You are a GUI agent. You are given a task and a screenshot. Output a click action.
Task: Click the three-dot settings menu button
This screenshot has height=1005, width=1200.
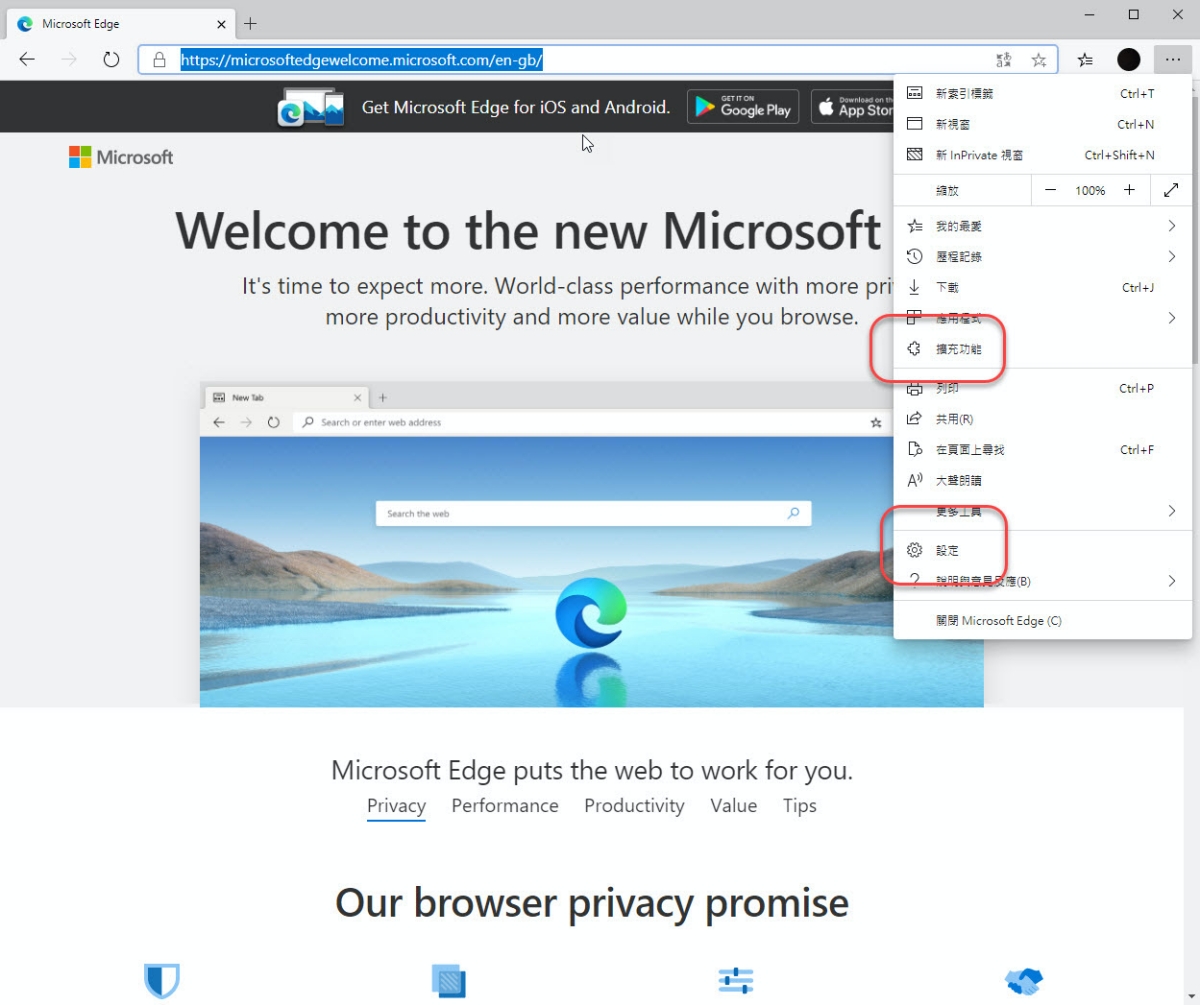point(1173,60)
